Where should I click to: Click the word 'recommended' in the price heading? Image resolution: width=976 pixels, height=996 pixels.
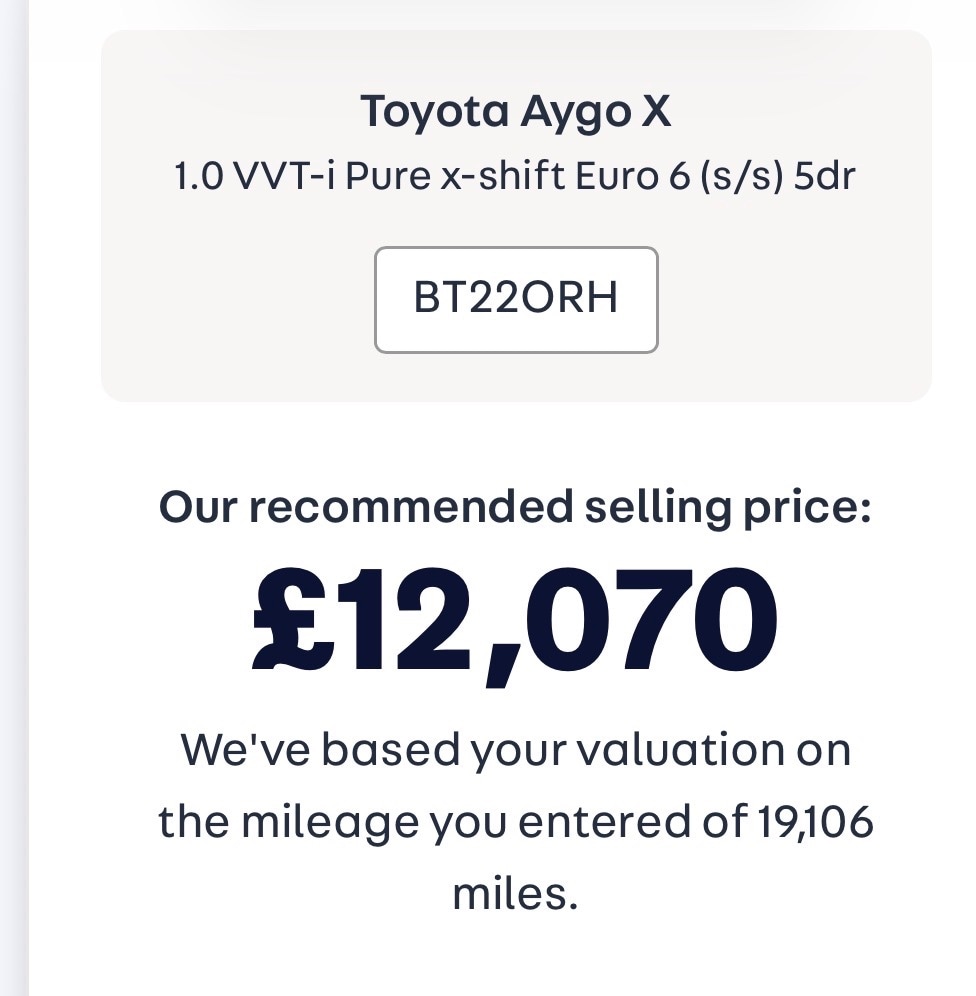410,507
